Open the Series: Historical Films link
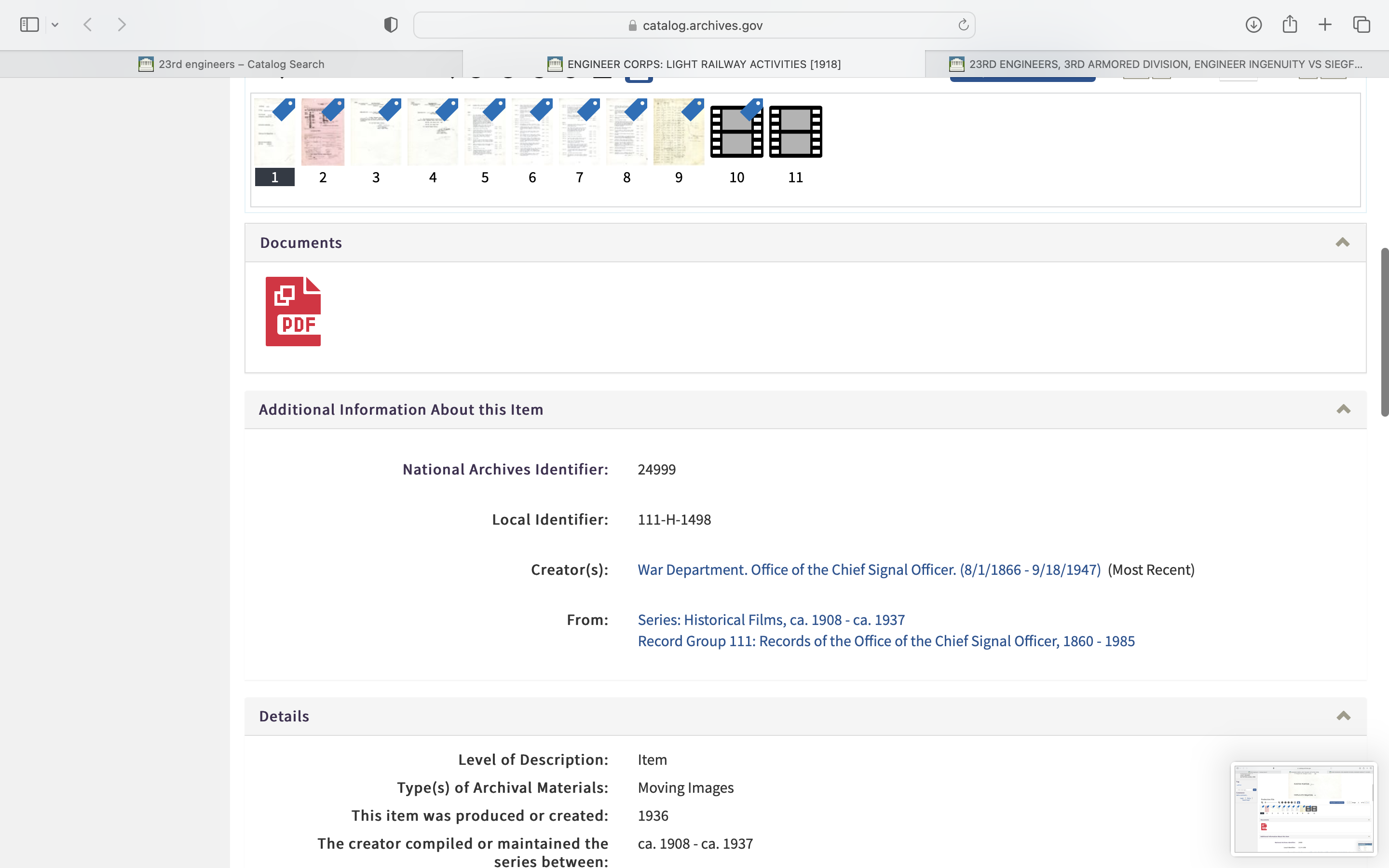Screen dimensions: 1389x868 click(771, 620)
